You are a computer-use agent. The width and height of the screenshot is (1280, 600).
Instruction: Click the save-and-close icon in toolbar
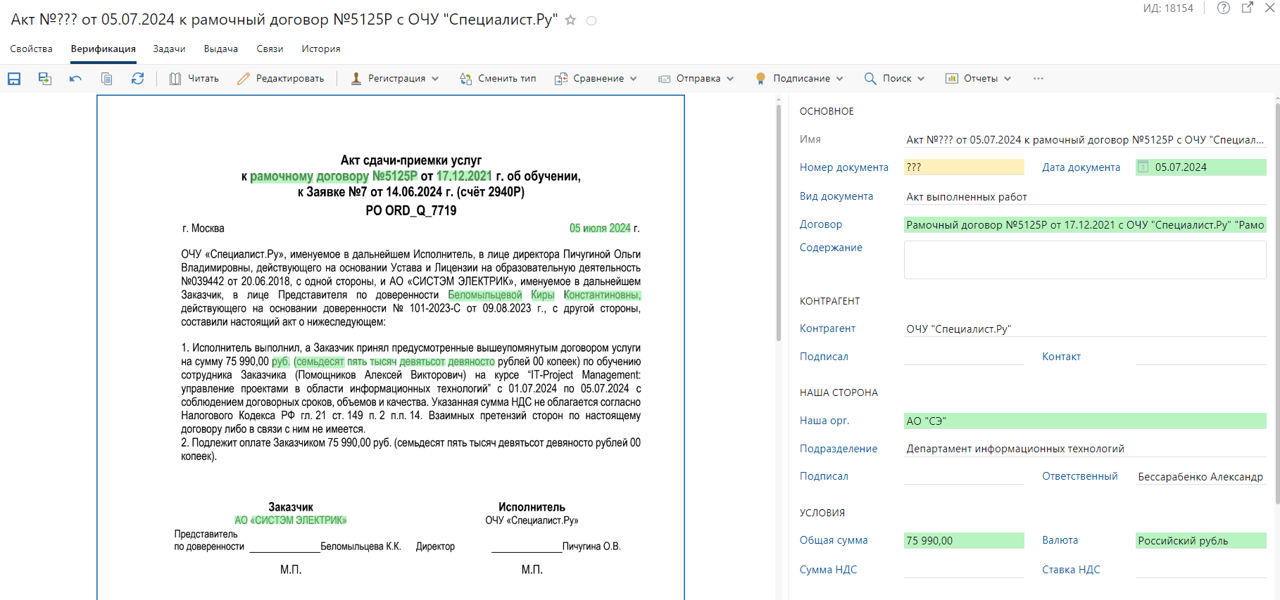(x=45, y=78)
